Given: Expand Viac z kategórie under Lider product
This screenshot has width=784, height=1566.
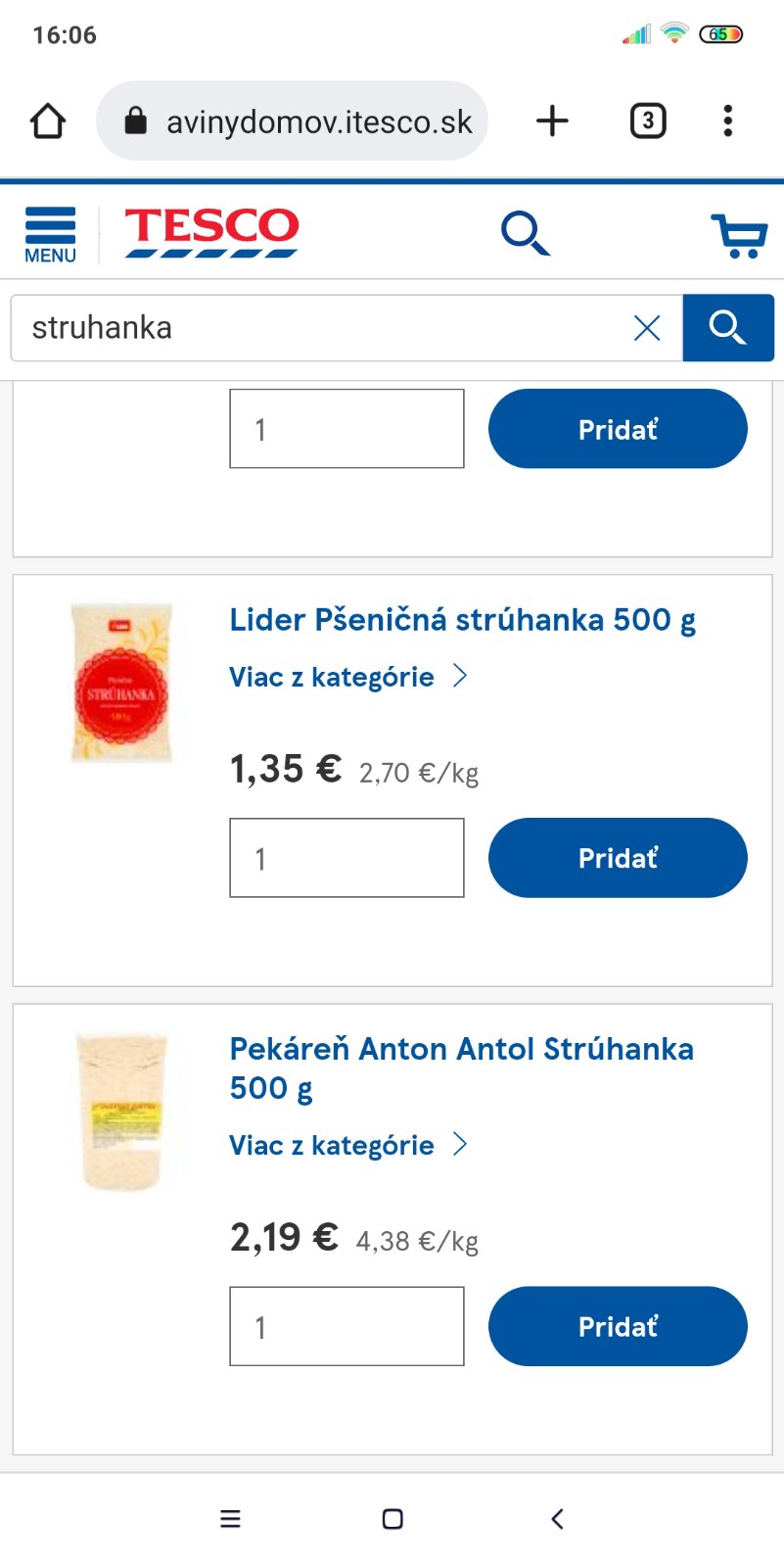Looking at the screenshot, I should (x=348, y=677).
